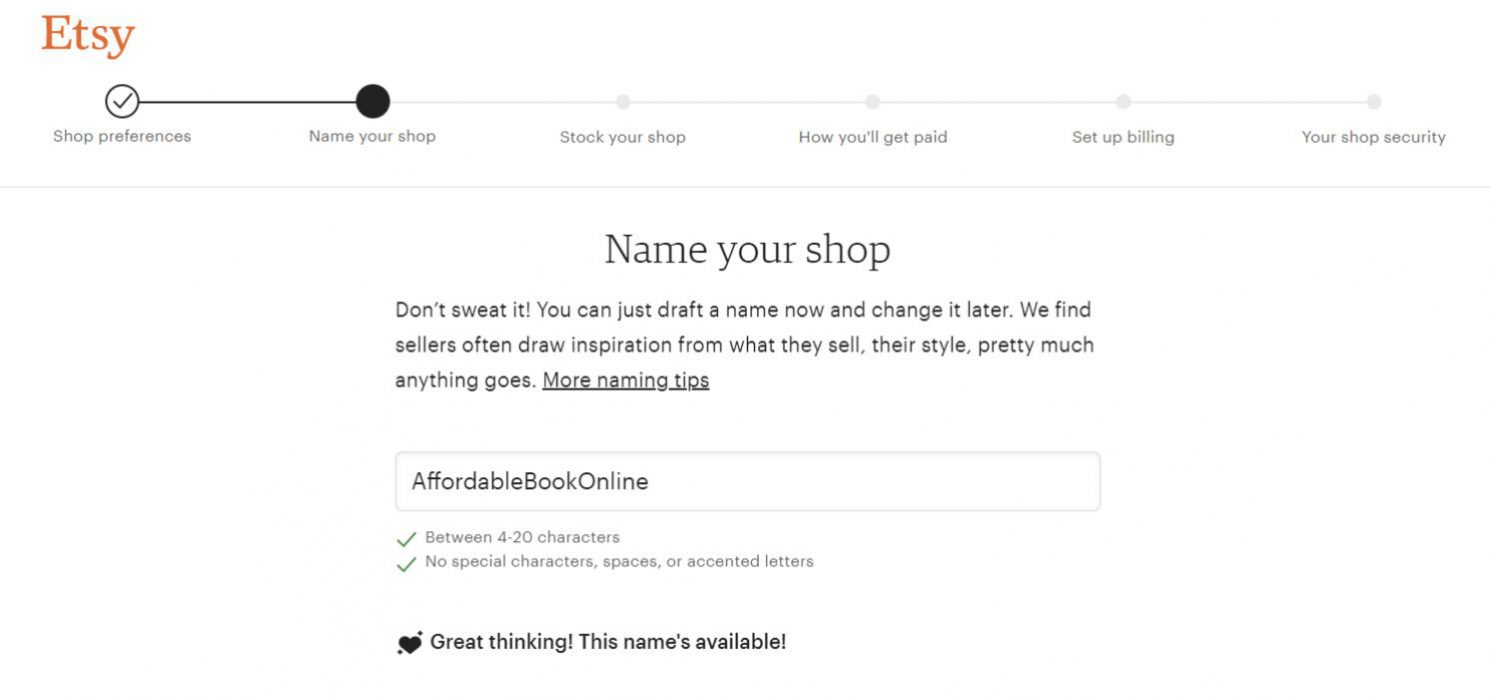
Task: Click the green check beside Between 4-20 characters
Action: pyautogui.click(x=406, y=537)
